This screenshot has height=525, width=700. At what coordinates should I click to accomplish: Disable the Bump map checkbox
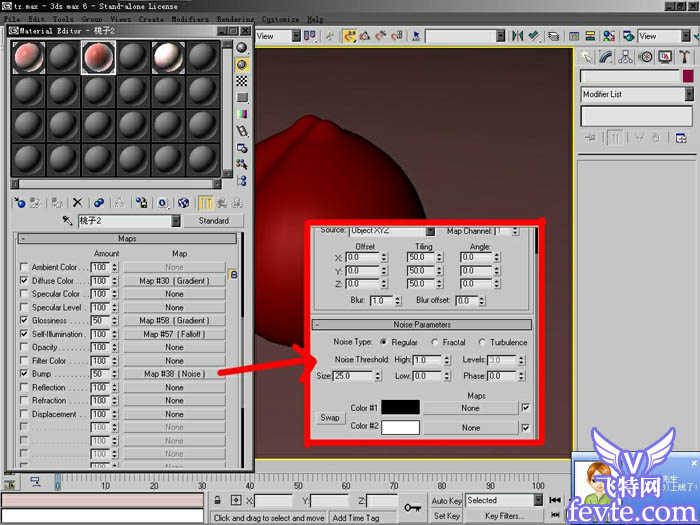[24, 374]
